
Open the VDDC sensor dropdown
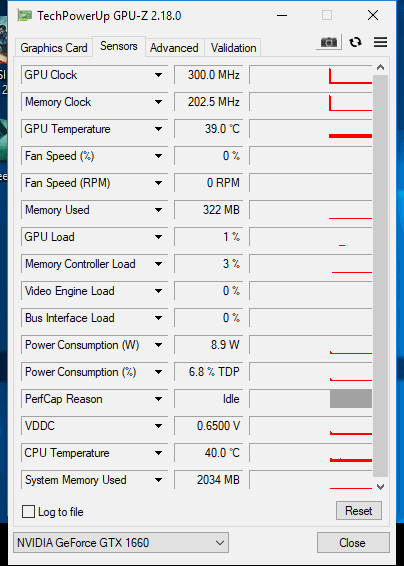[158, 426]
